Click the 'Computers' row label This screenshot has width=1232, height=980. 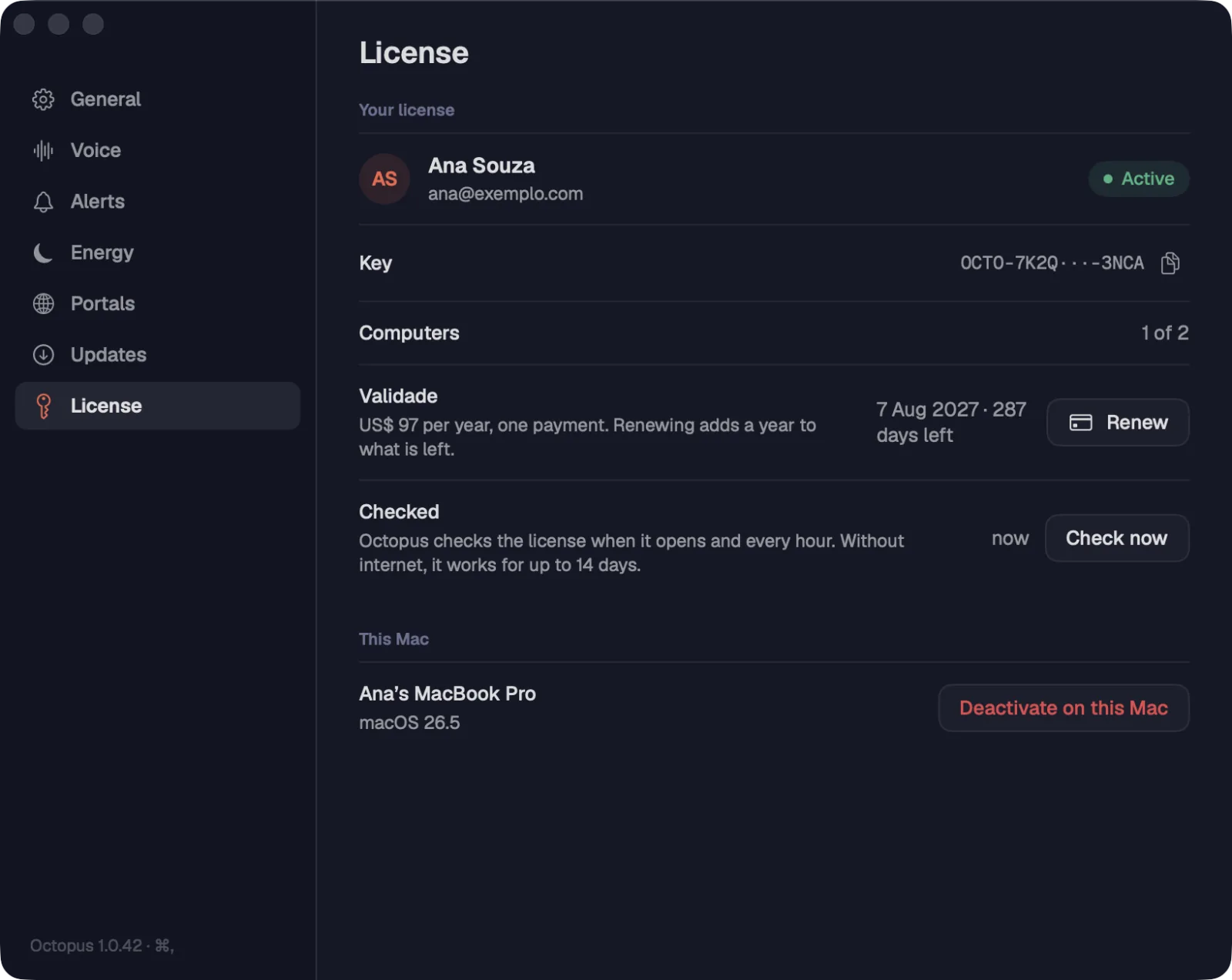pyautogui.click(x=409, y=333)
